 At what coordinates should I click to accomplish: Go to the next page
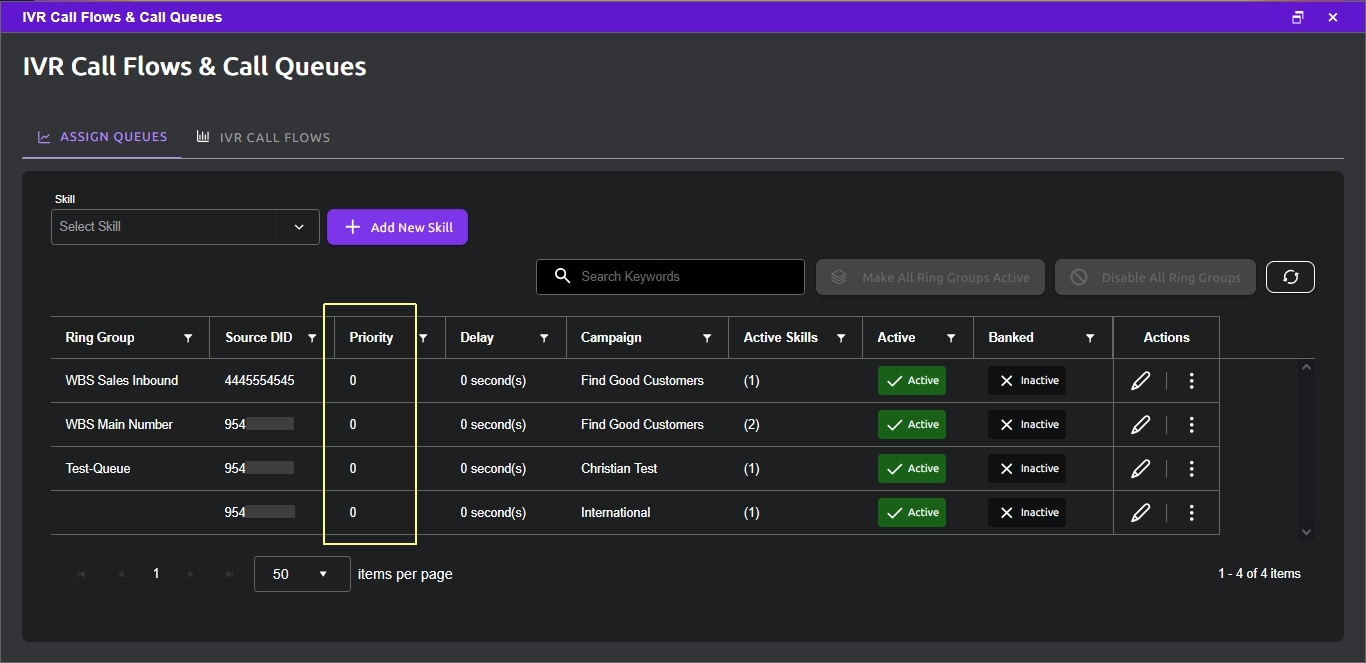tap(191, 574)
